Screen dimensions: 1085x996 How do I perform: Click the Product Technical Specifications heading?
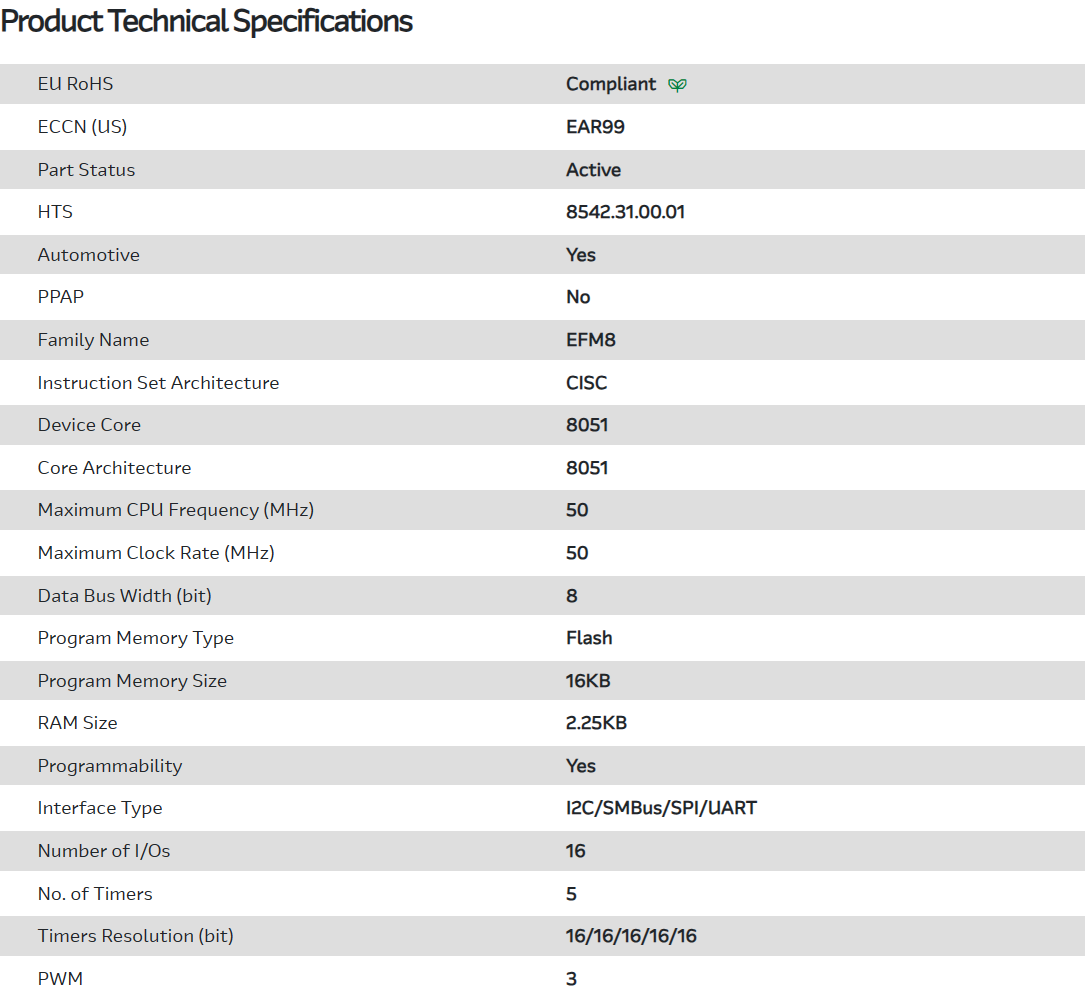(x=207, y=21)
